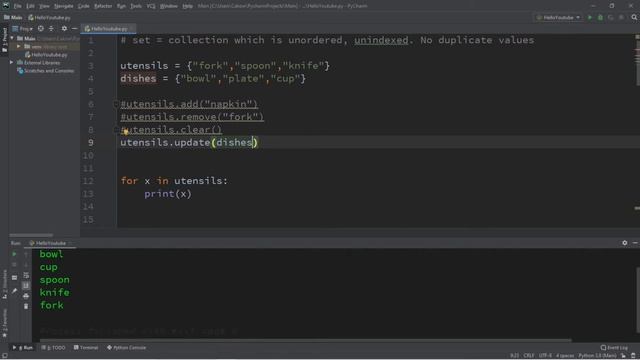Click the pin tab icon in Run panel

tap(14, 291)
